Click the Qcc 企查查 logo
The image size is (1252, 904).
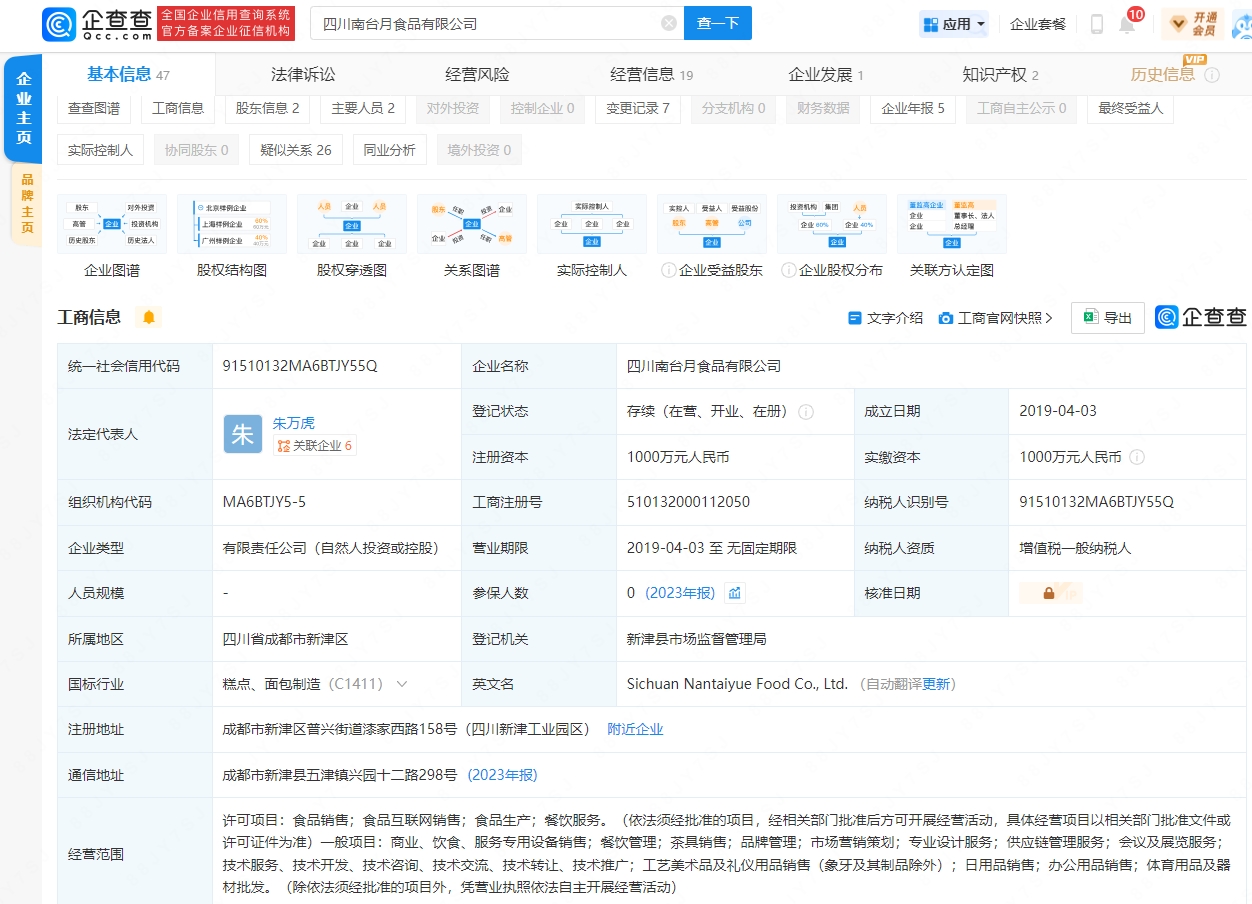pyautogui.click(x=98, y=23)
